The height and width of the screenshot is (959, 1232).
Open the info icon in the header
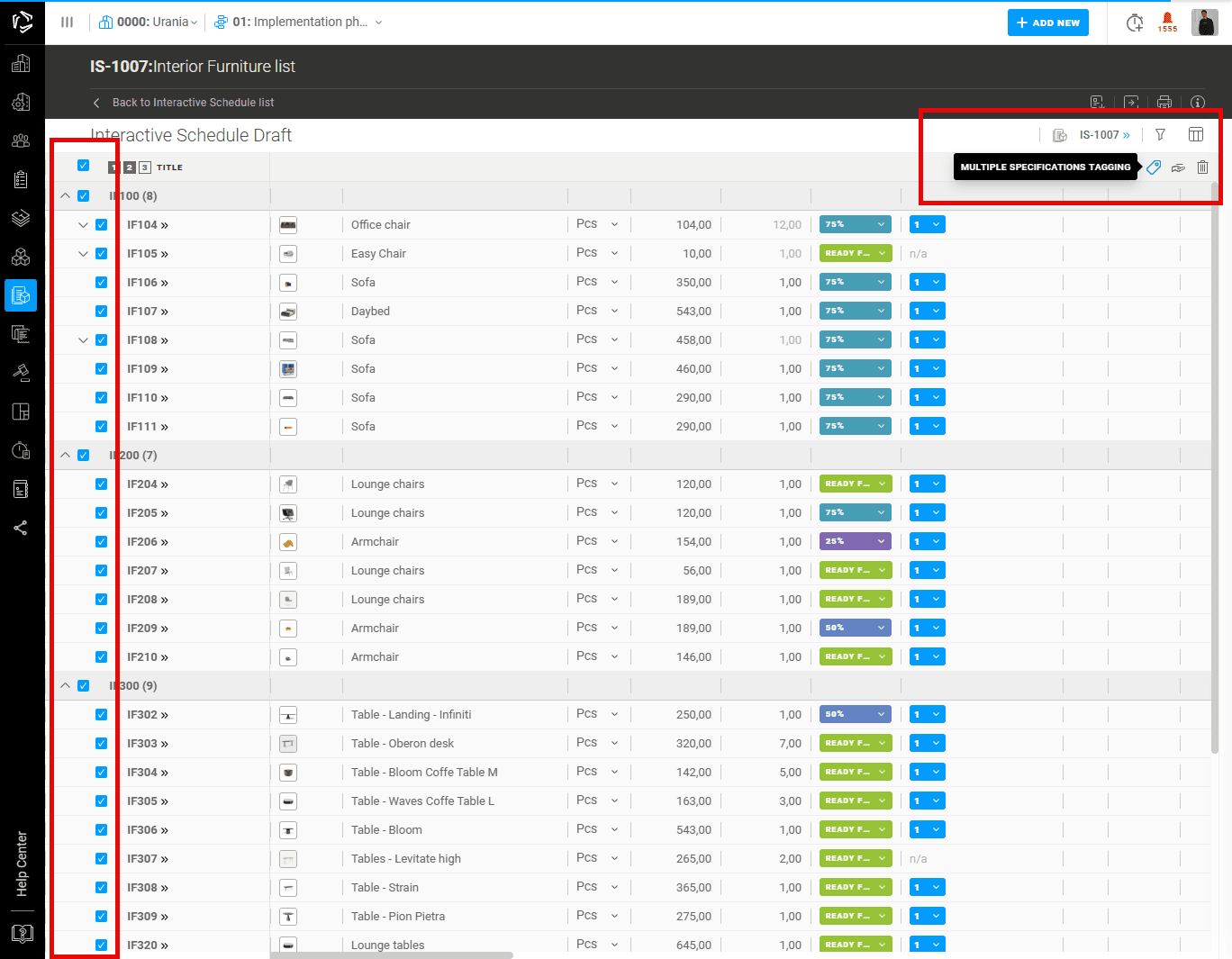[x=1198, y=103]
